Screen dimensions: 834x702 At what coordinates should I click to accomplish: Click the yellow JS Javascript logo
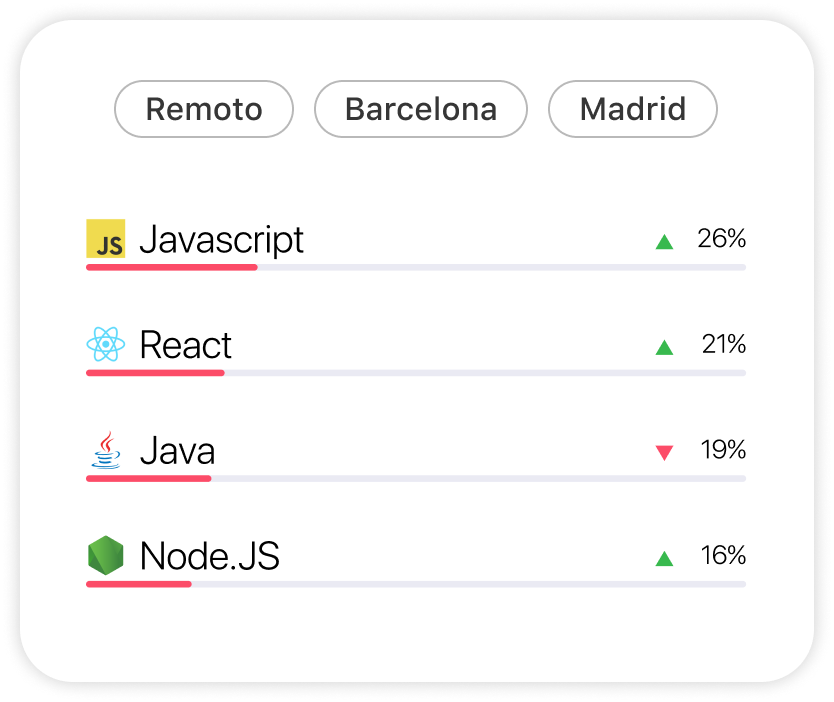(x=106, y=238)
